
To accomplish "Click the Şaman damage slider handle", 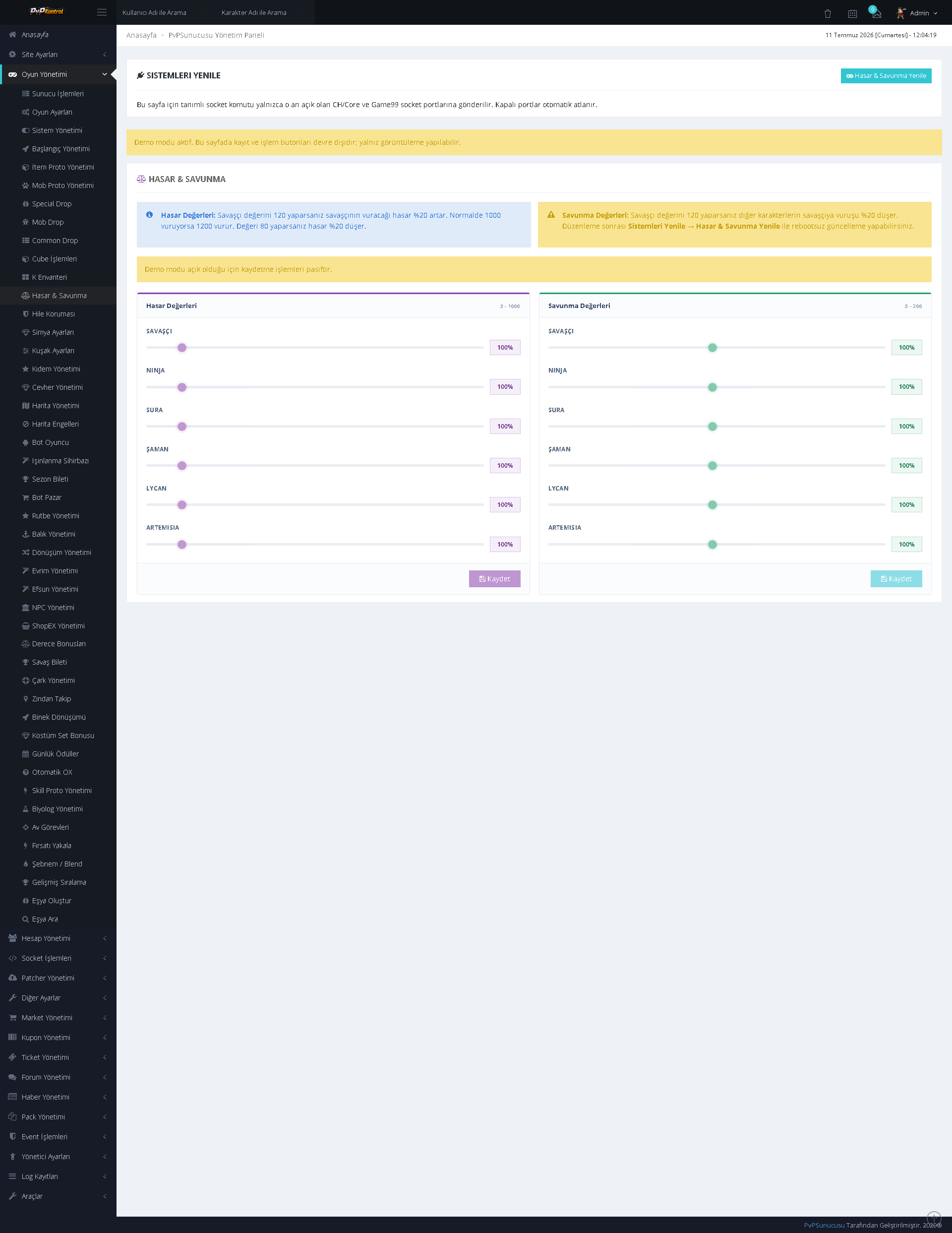I will click(x=181, y=466).
